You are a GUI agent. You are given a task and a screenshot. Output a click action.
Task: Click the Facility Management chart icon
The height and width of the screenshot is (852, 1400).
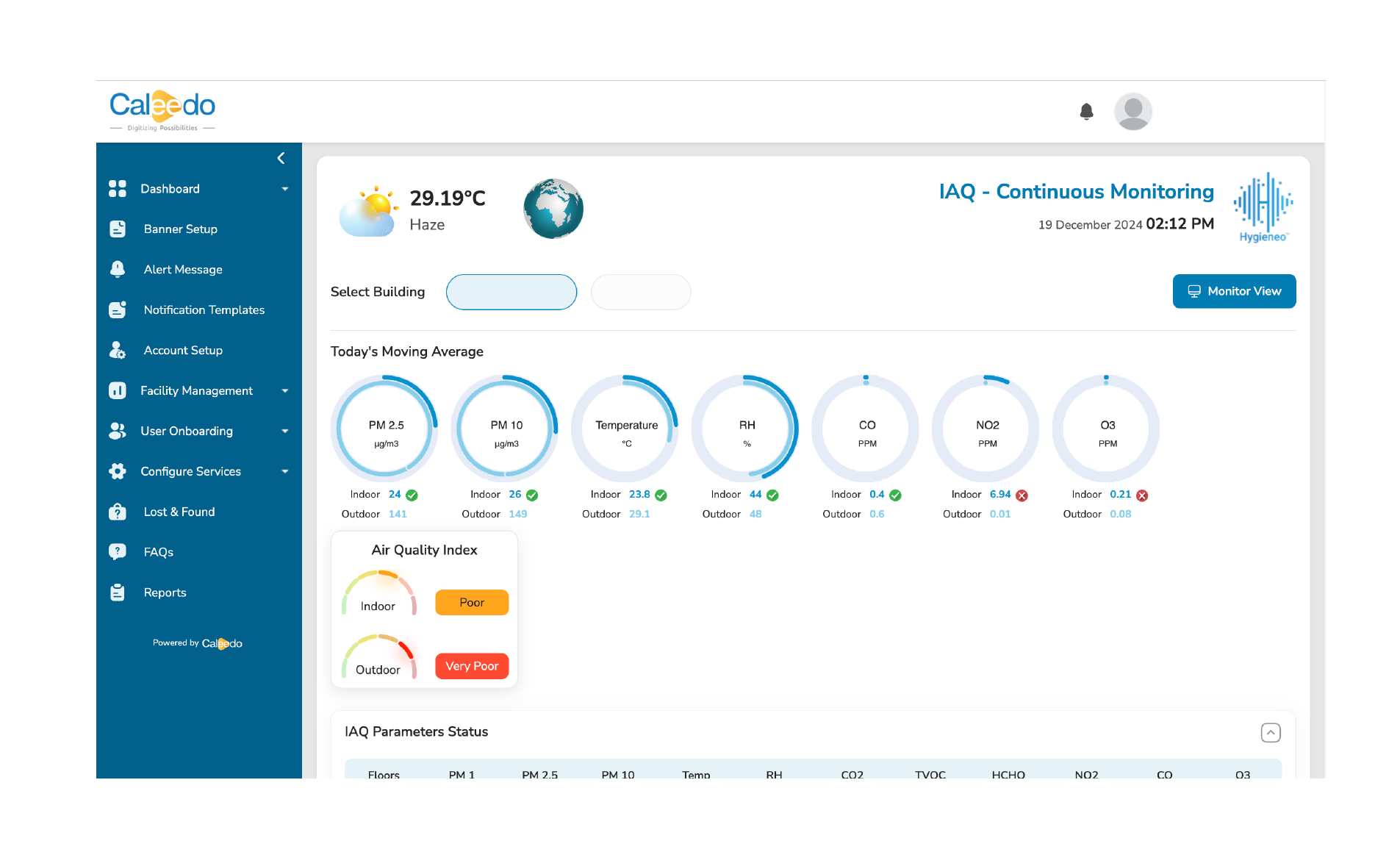coord(118,391)
